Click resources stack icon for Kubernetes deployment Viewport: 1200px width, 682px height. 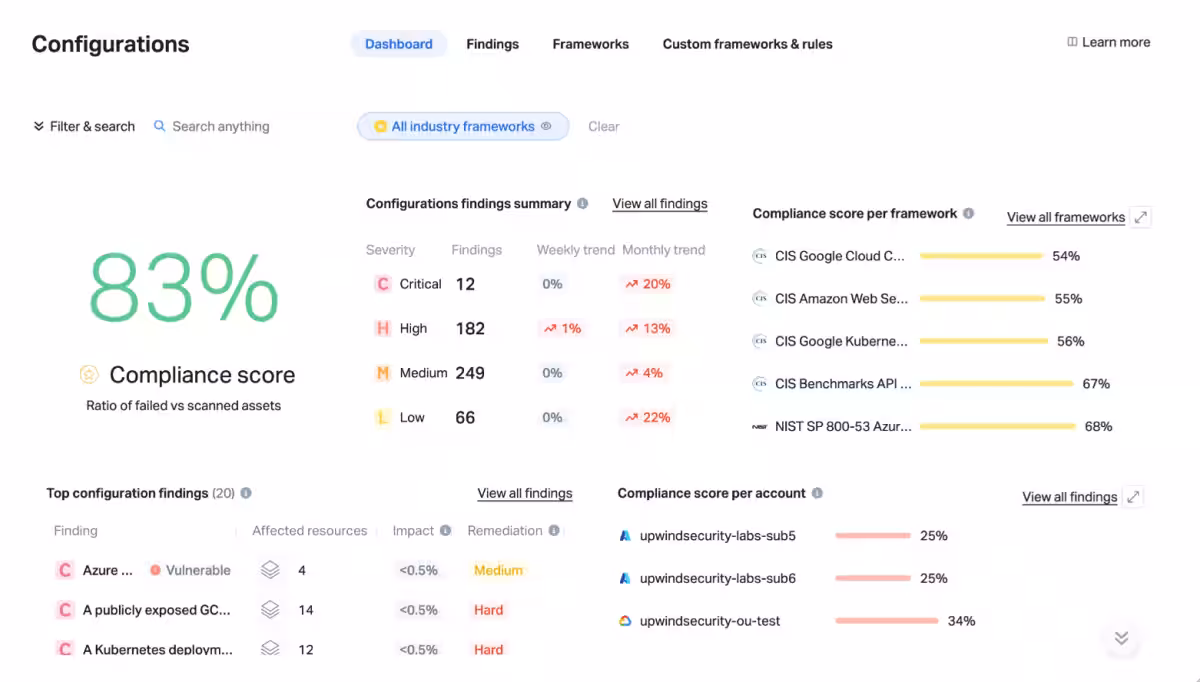pyautogui.click(x=269, y=649)
